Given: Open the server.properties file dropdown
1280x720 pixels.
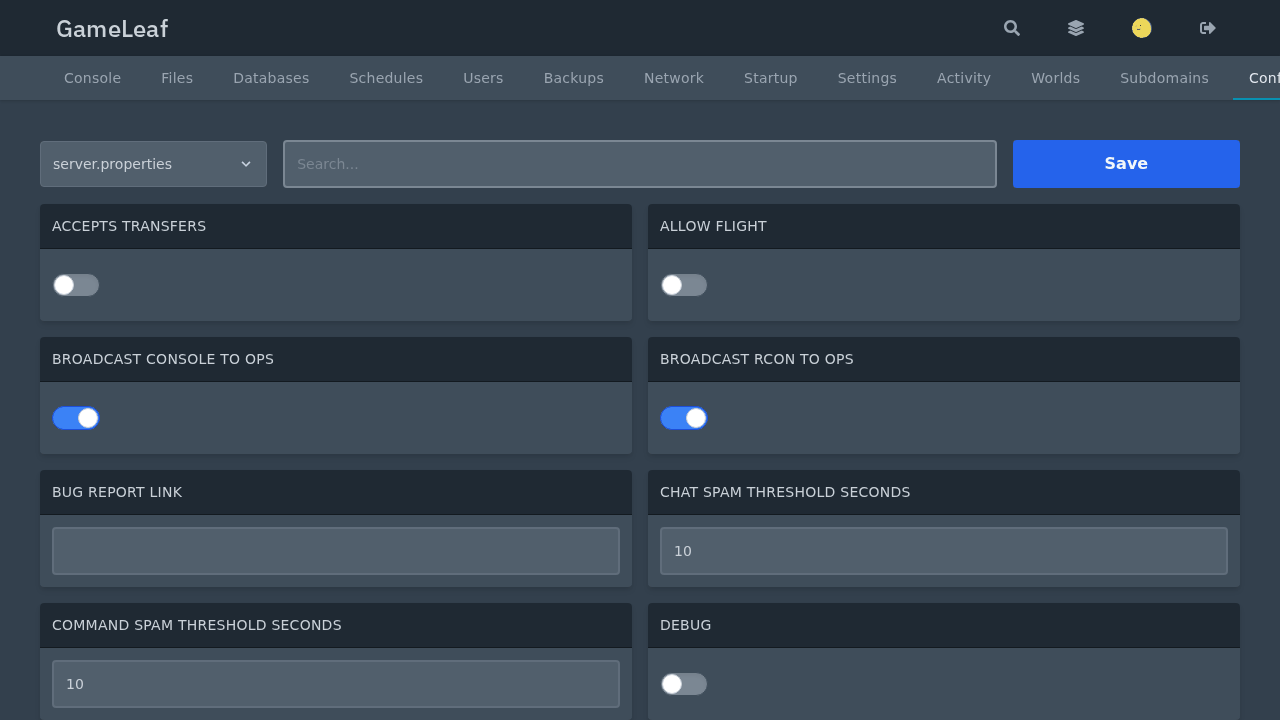Looking at the screenshot, I should pos(153,164).
